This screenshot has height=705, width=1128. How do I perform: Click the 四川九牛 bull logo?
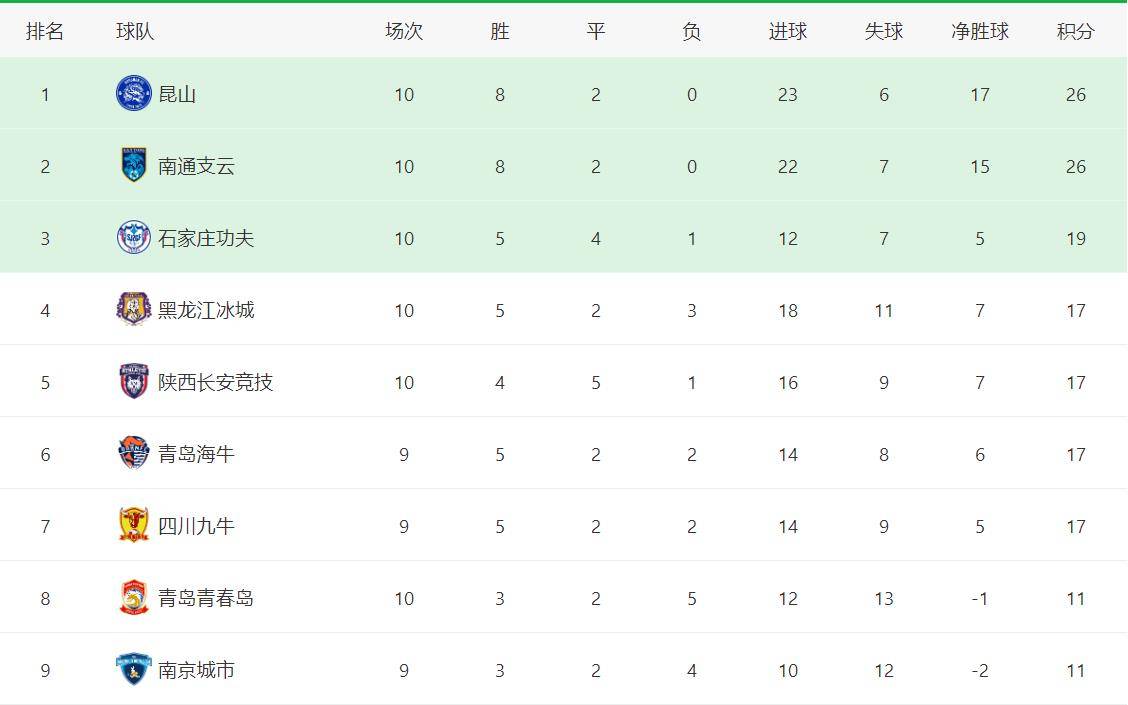click(134, 525)
